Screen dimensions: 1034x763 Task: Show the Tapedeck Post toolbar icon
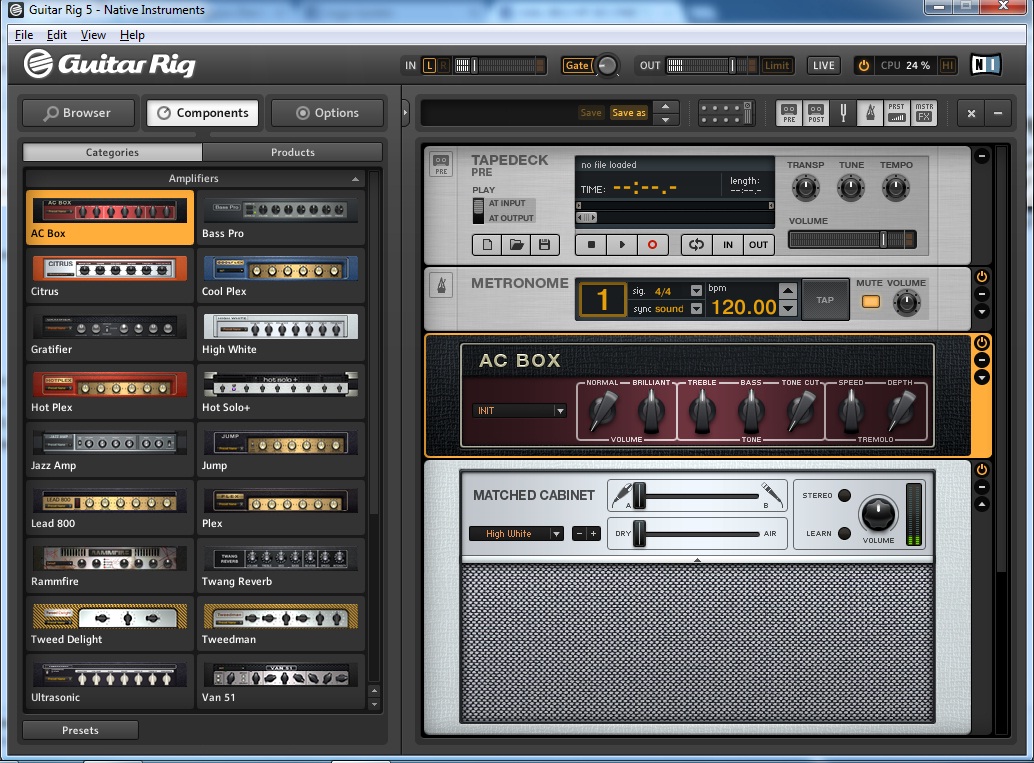(x=816, y=113)
